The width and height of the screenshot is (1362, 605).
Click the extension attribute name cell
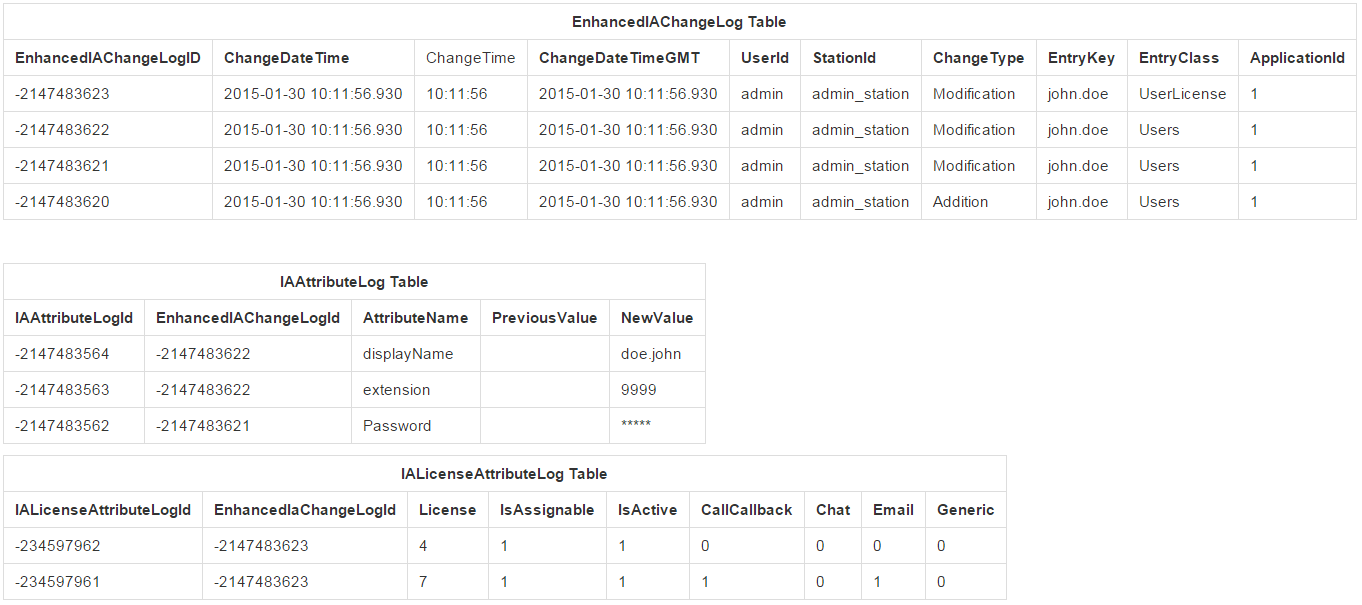tap(397, 390)
